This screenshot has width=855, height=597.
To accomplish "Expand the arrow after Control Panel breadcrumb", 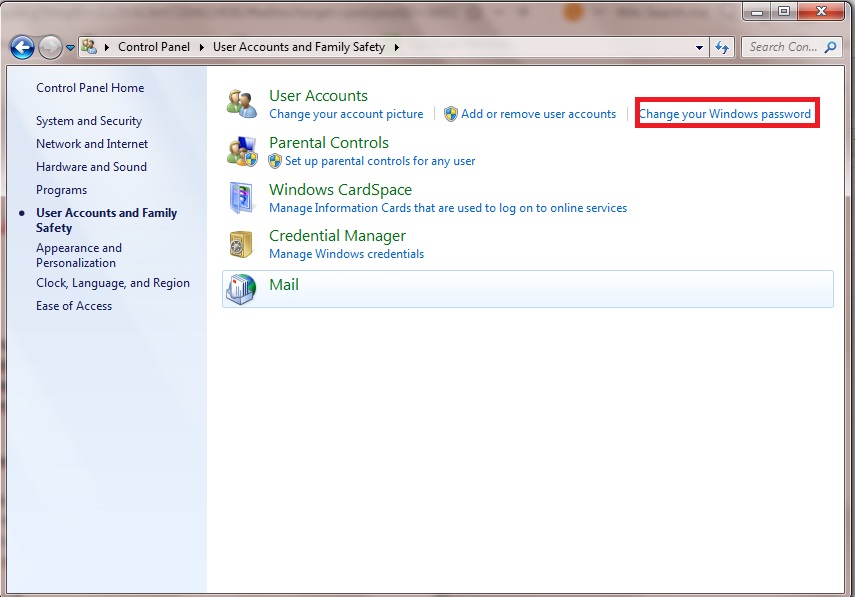I will 202,47.
